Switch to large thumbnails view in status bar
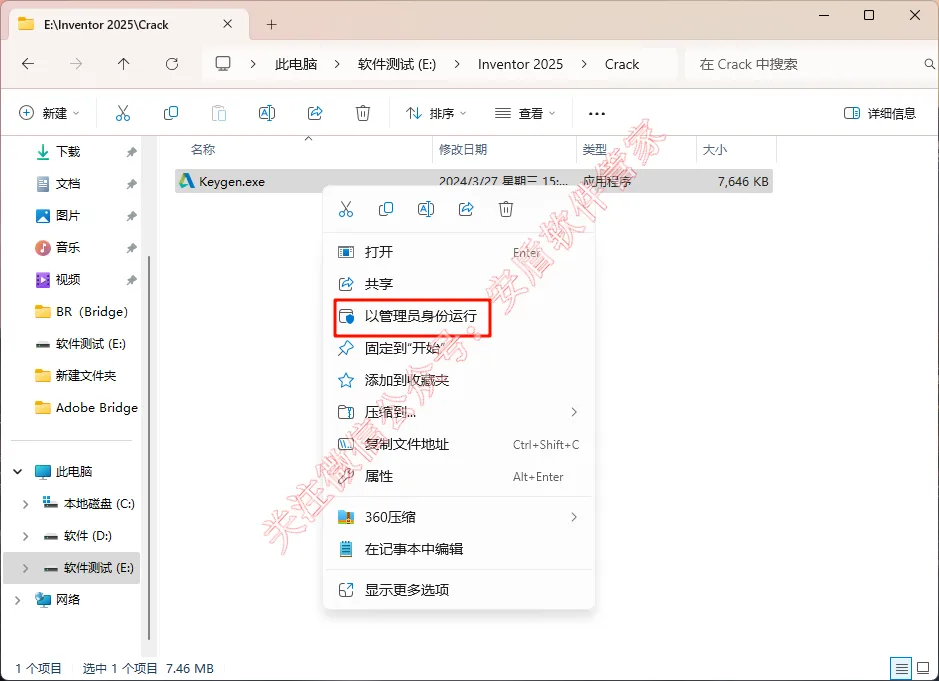 pos(923,667)
